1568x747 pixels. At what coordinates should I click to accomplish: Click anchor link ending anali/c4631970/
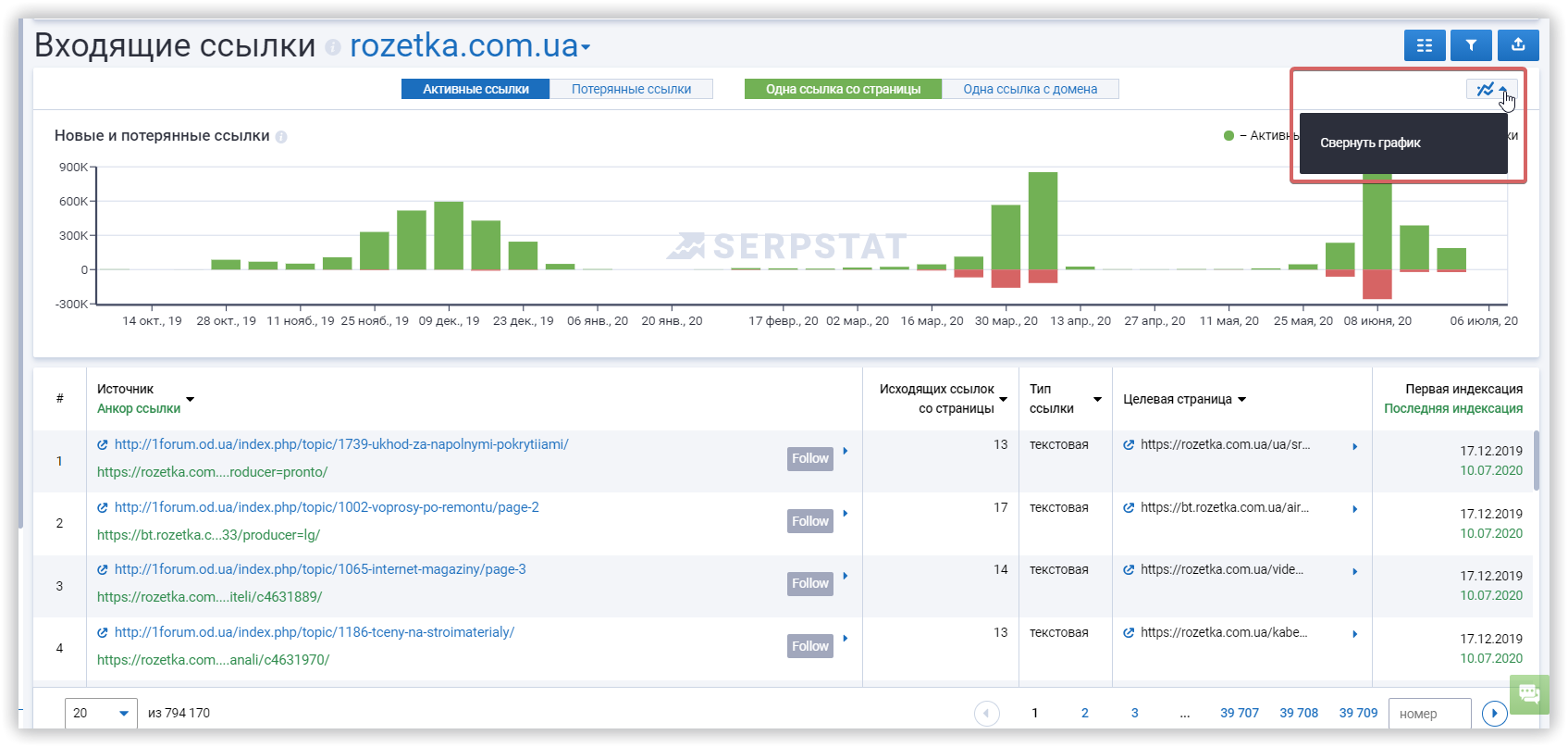tap(214, 660)
